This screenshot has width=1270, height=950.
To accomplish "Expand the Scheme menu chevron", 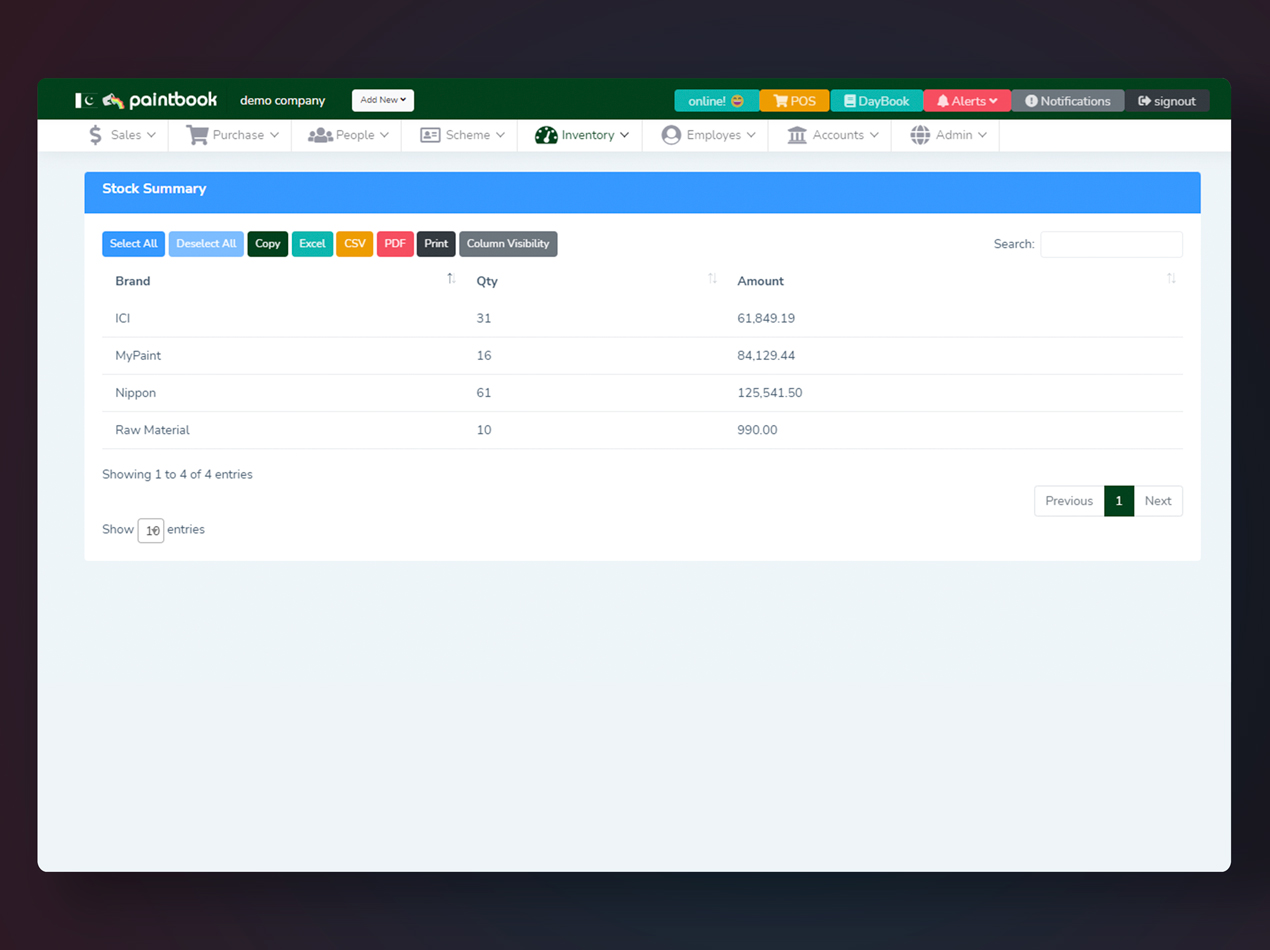I will [x=500, y=135].
